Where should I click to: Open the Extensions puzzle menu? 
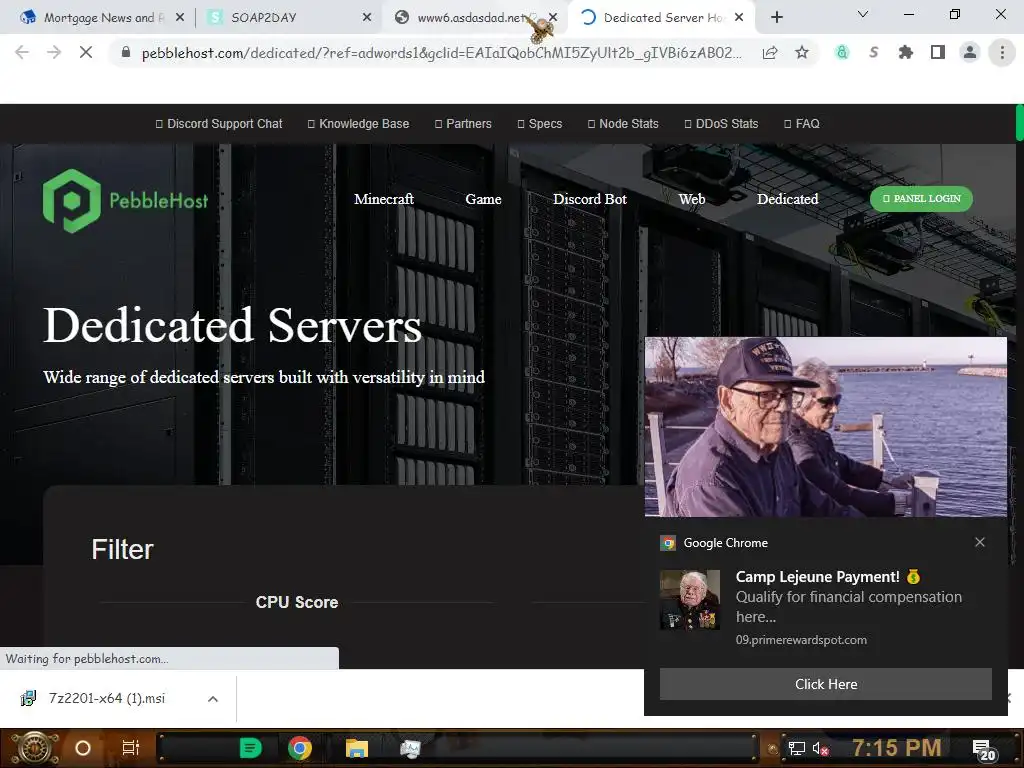click(905, 52)
